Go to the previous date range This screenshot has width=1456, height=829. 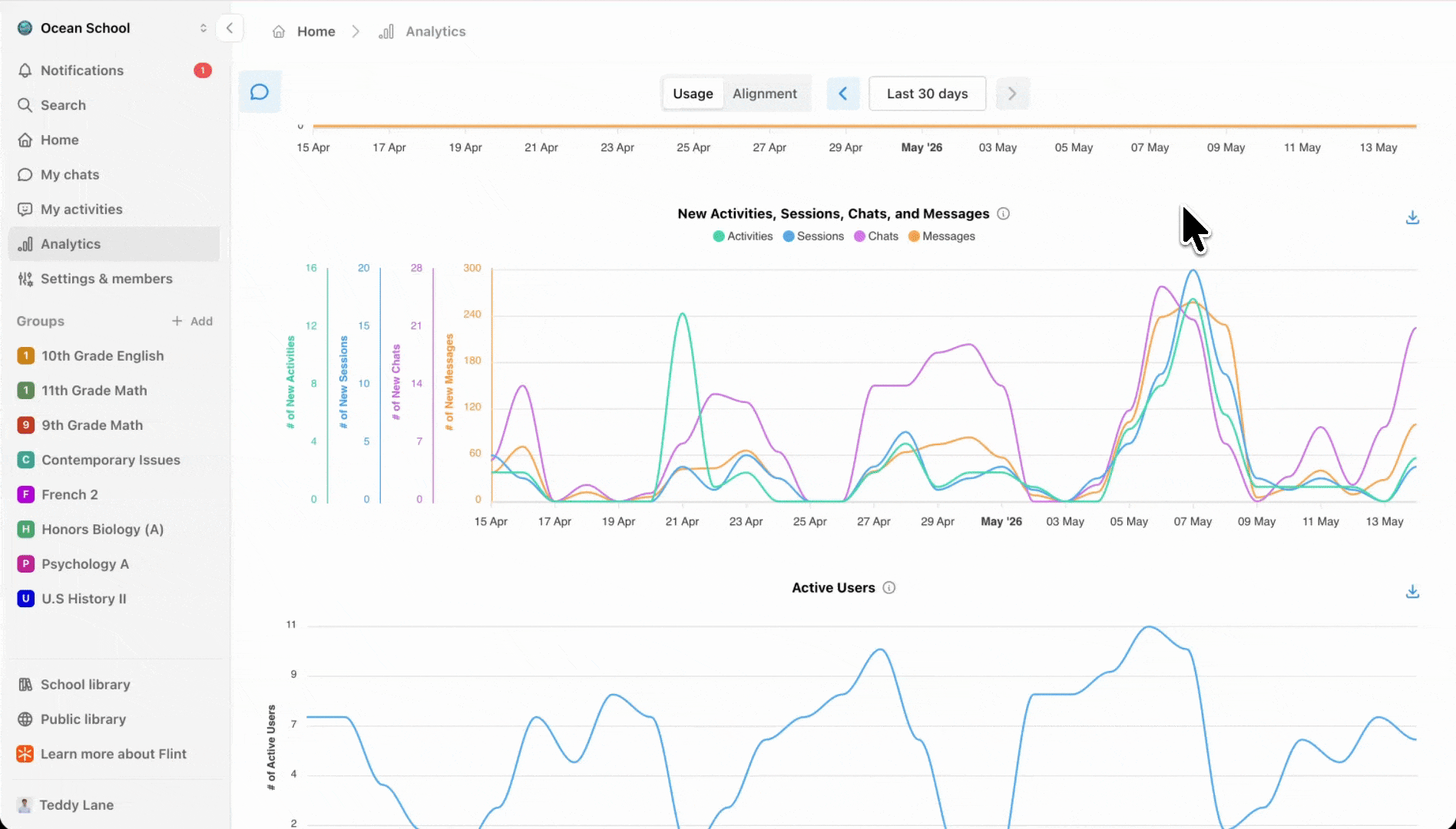click(843, 94)
